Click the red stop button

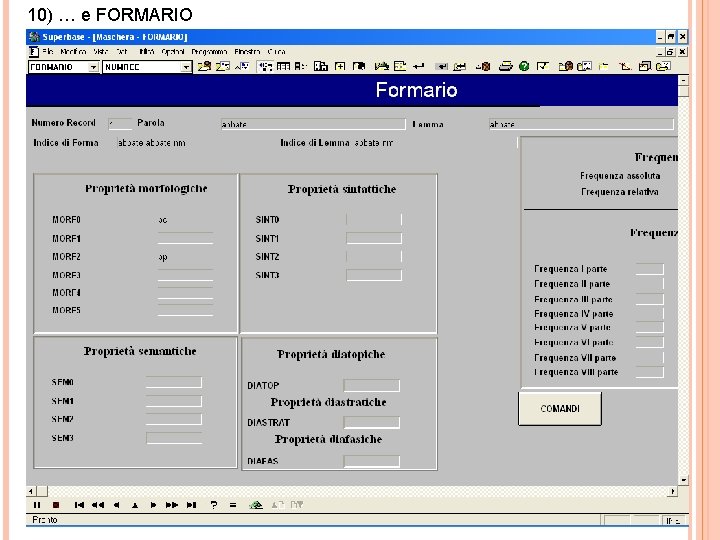[56, 505]
